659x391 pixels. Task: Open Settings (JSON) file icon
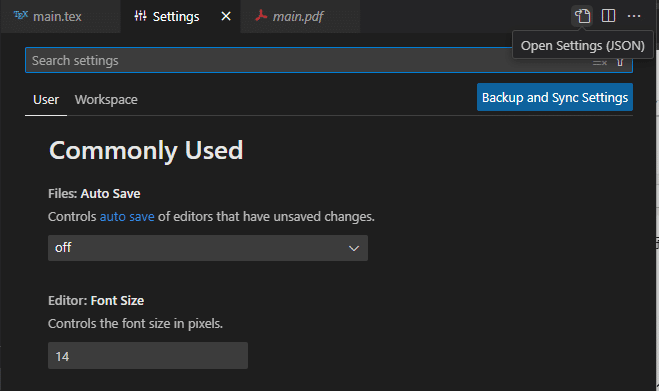[x=583, y=16]
